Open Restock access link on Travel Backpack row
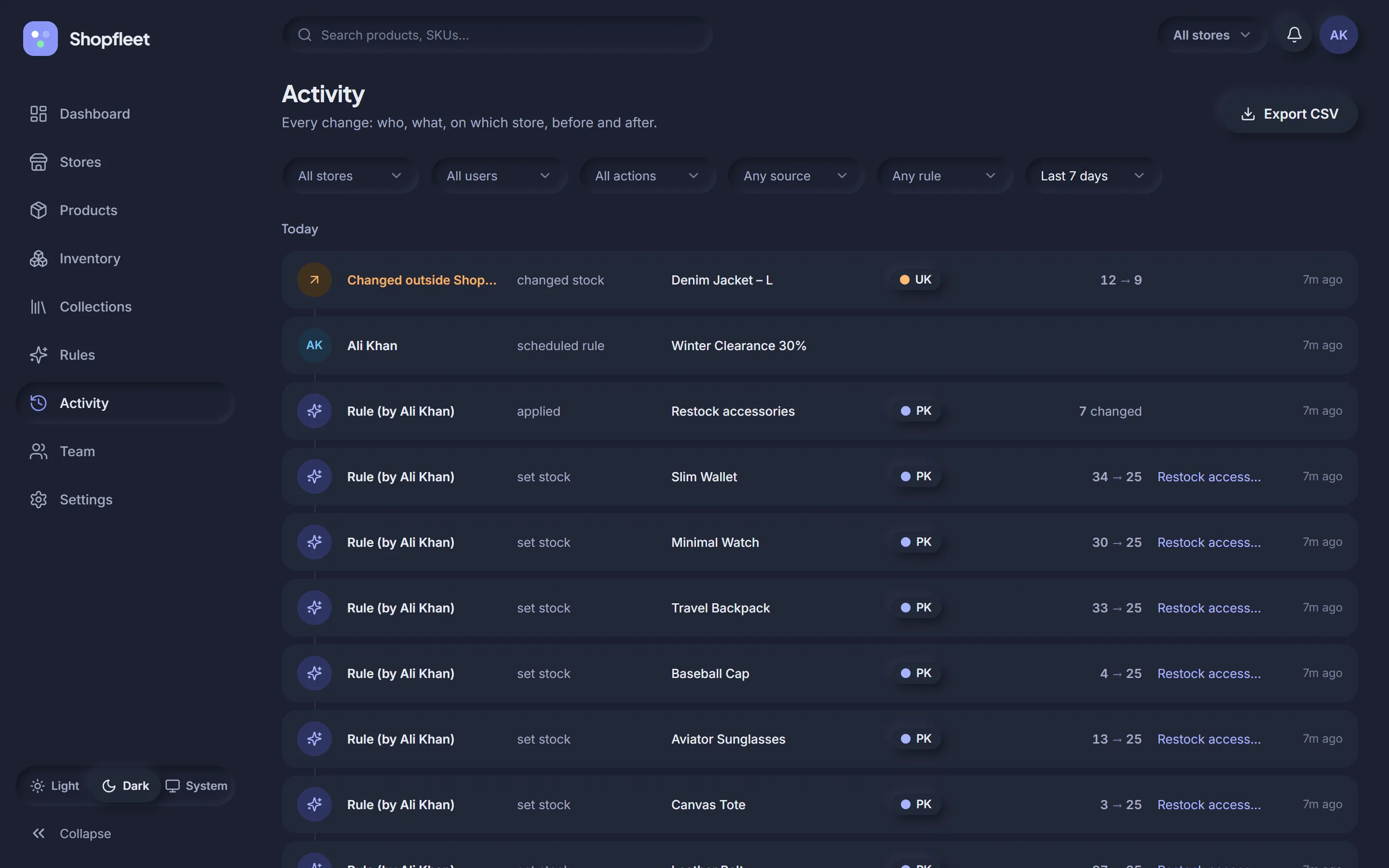Viewport: 1389px width, 868px height. click(x=1209, y=608)
